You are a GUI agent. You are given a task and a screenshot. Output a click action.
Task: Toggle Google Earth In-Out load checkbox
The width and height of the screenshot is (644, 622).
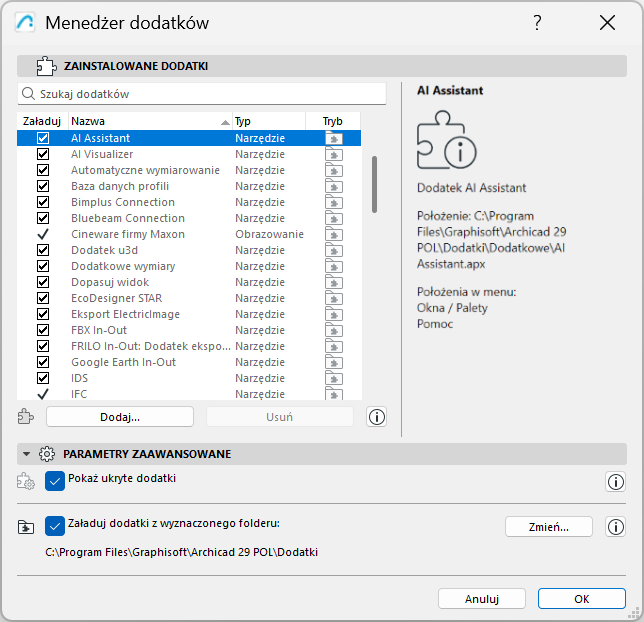[x=43, y=362]
